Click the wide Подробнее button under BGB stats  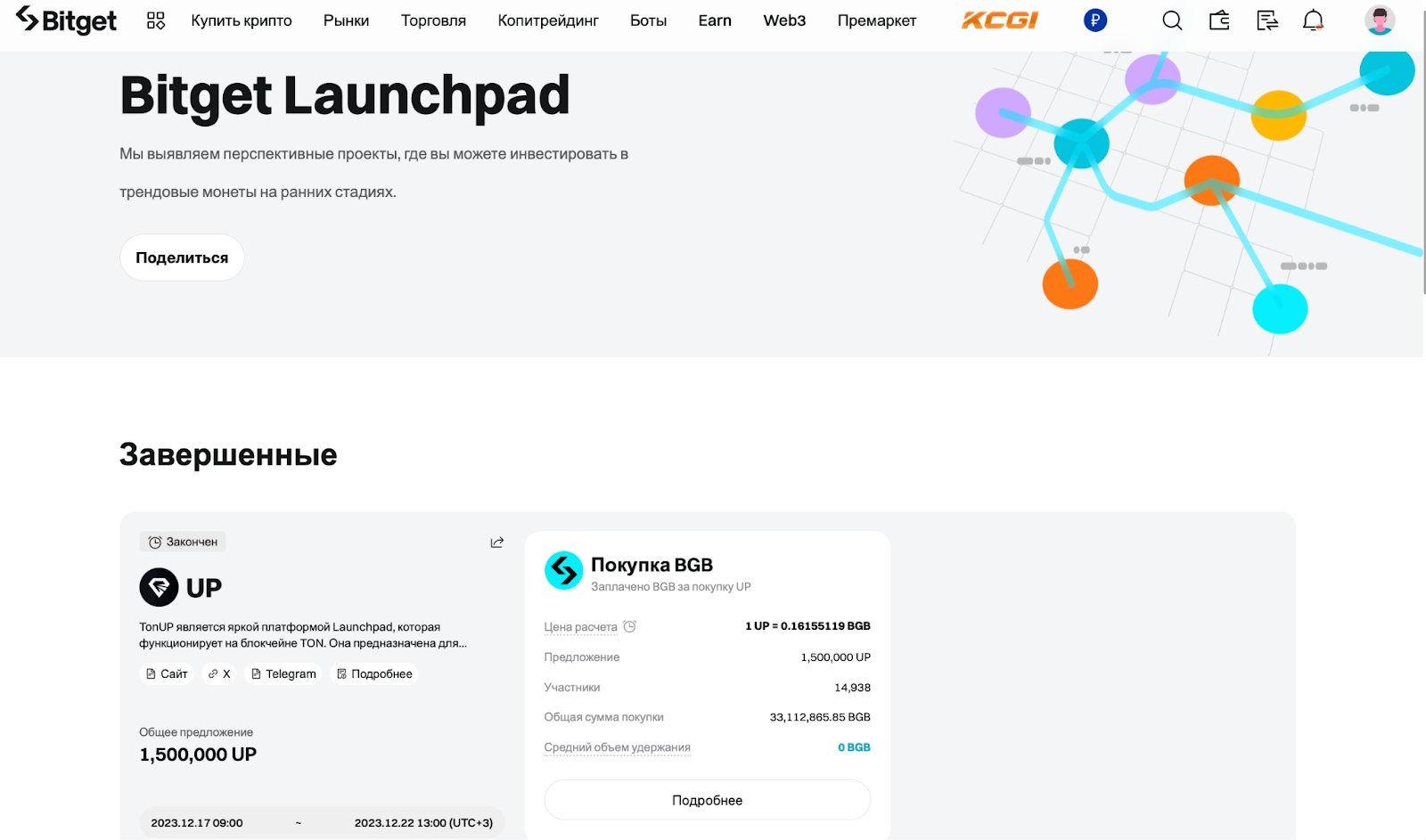point(708,800)
